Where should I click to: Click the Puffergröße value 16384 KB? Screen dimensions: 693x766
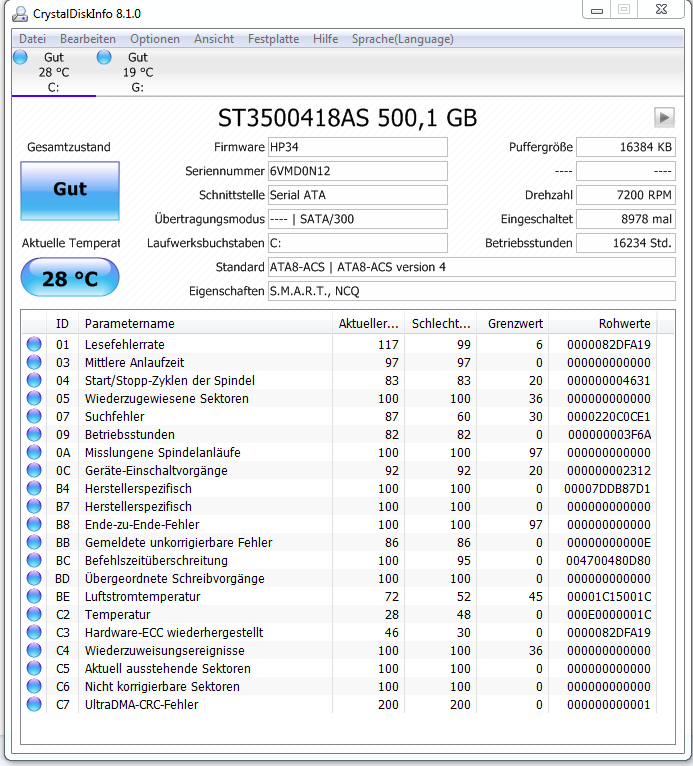[x=626, y=147]
